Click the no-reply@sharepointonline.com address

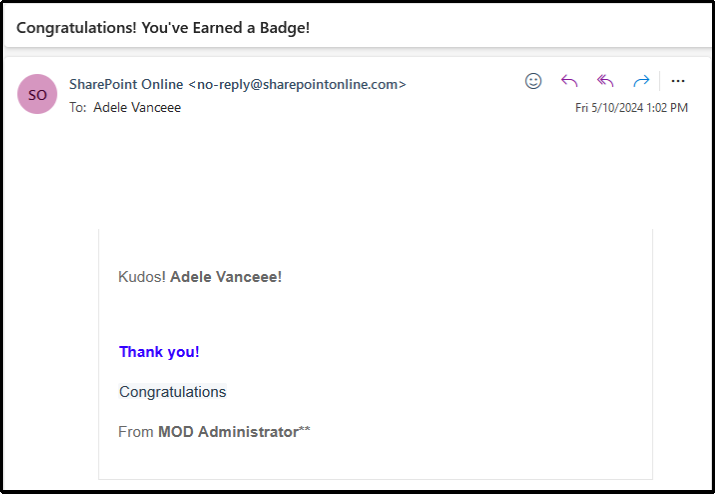pyautogui.click(x=297, y=84)
